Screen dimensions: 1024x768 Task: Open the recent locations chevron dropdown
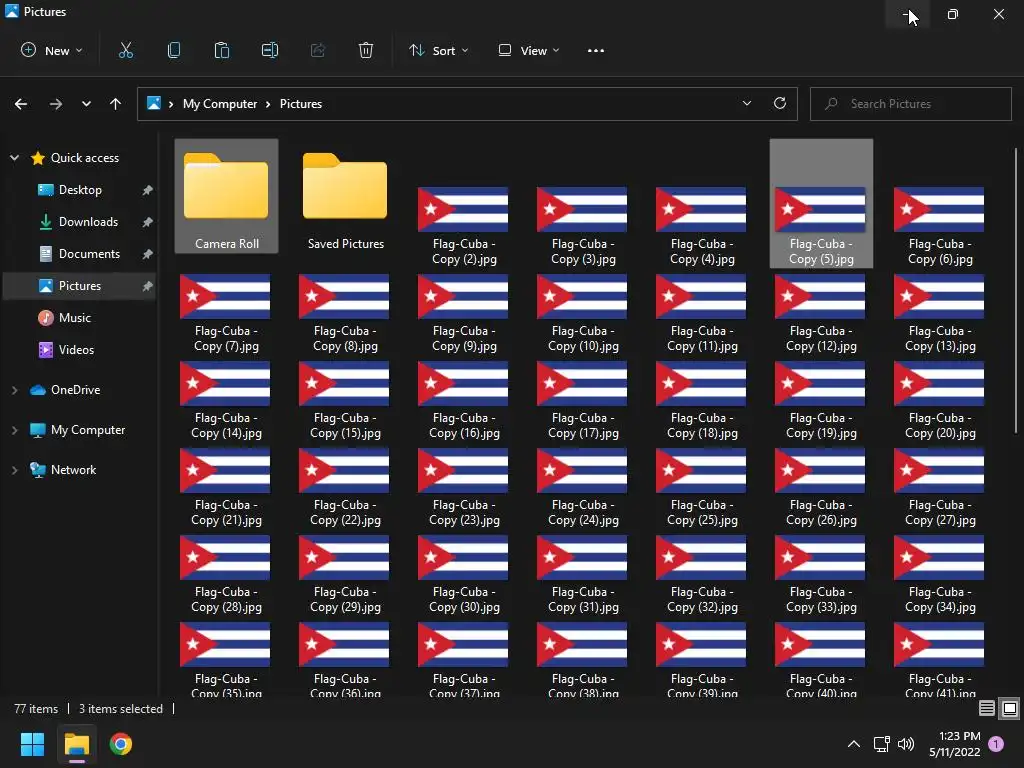click(86, 104)
